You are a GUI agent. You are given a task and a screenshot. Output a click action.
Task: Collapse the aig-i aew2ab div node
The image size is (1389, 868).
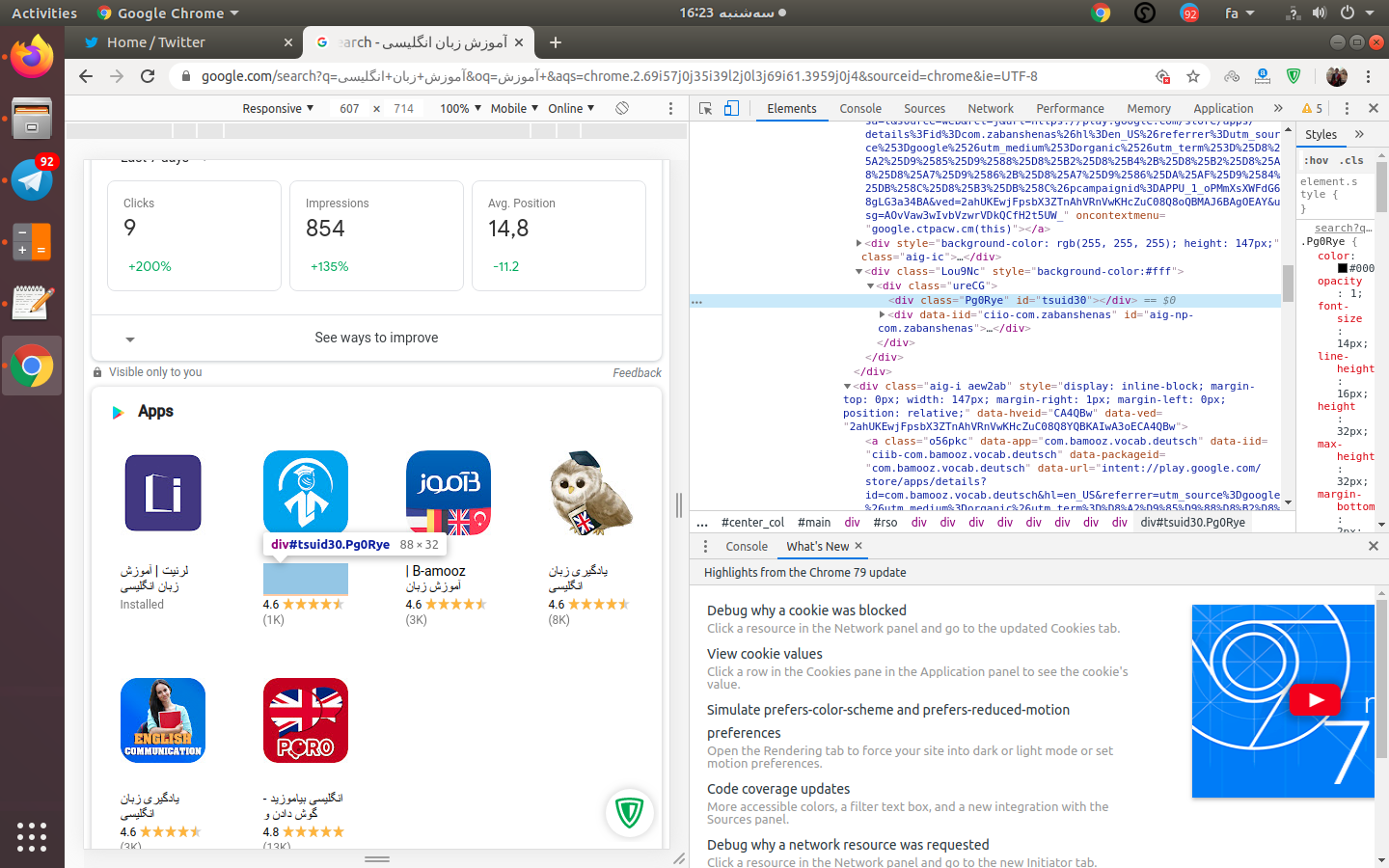coord(847,386)
